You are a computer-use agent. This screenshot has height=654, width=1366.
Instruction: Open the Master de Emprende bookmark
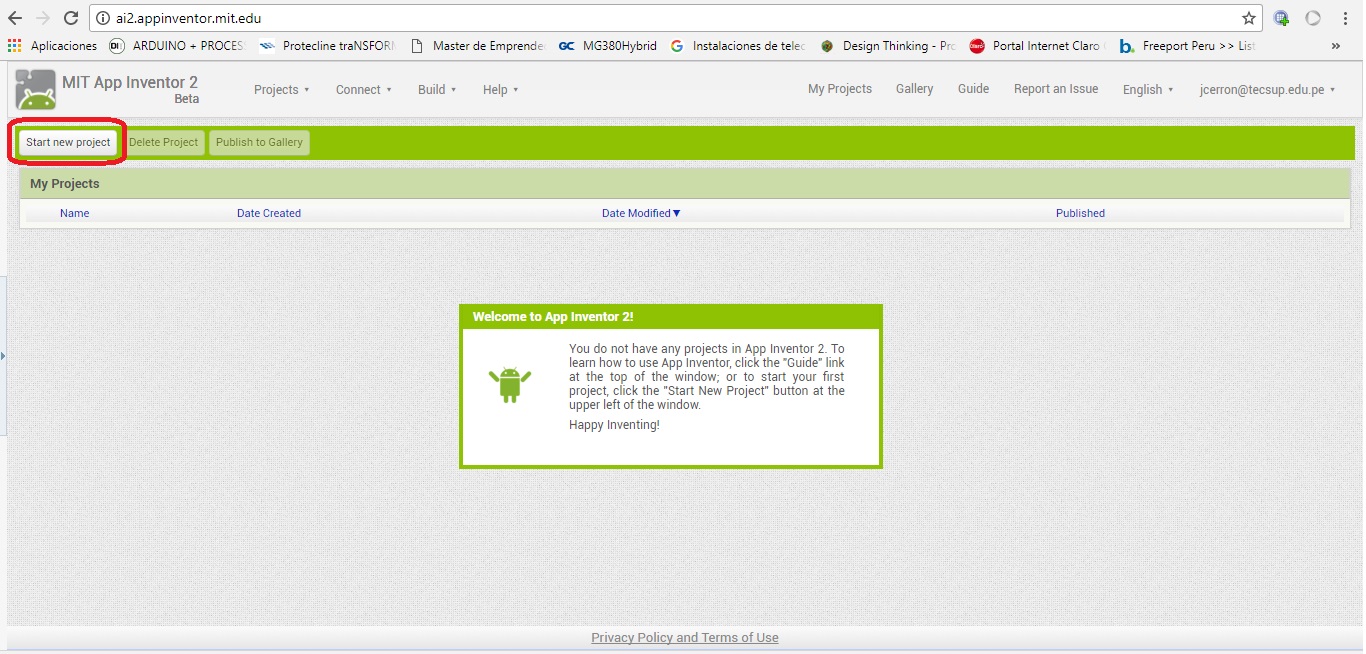point(478,46)
